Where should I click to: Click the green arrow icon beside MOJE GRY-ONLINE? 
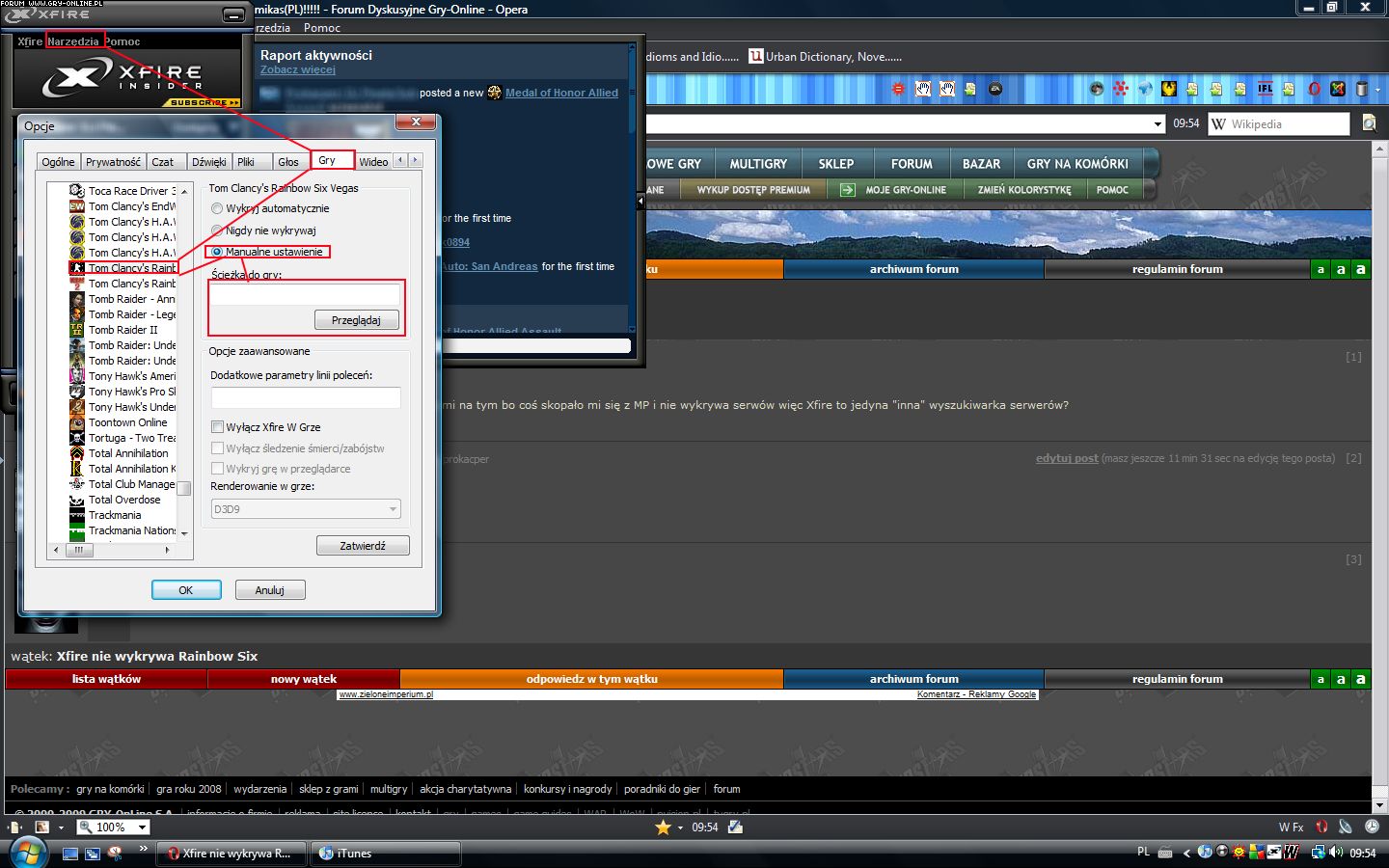tap(847, 190)
